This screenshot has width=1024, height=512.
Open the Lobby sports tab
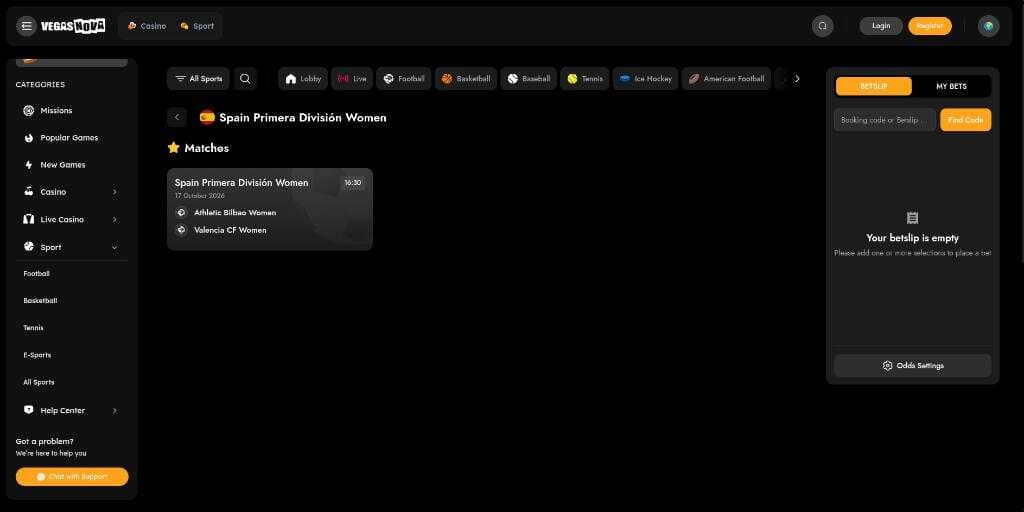[x=303, y=78]
